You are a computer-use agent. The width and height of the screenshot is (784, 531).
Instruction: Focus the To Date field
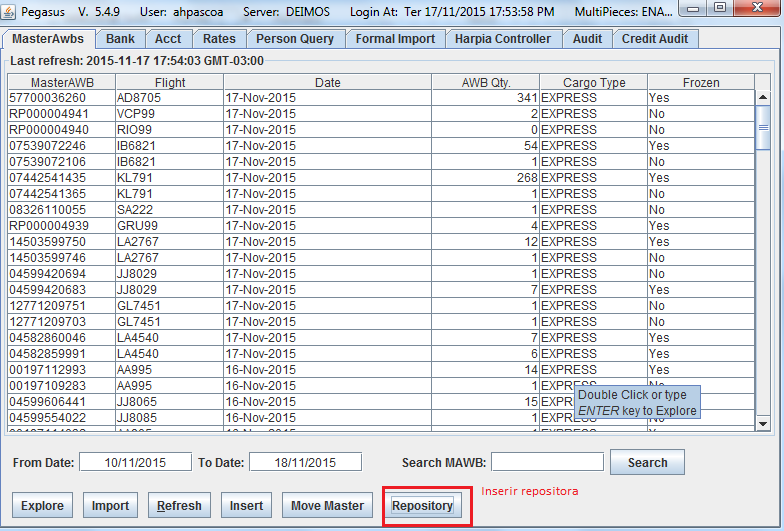[x=306, y=462]
